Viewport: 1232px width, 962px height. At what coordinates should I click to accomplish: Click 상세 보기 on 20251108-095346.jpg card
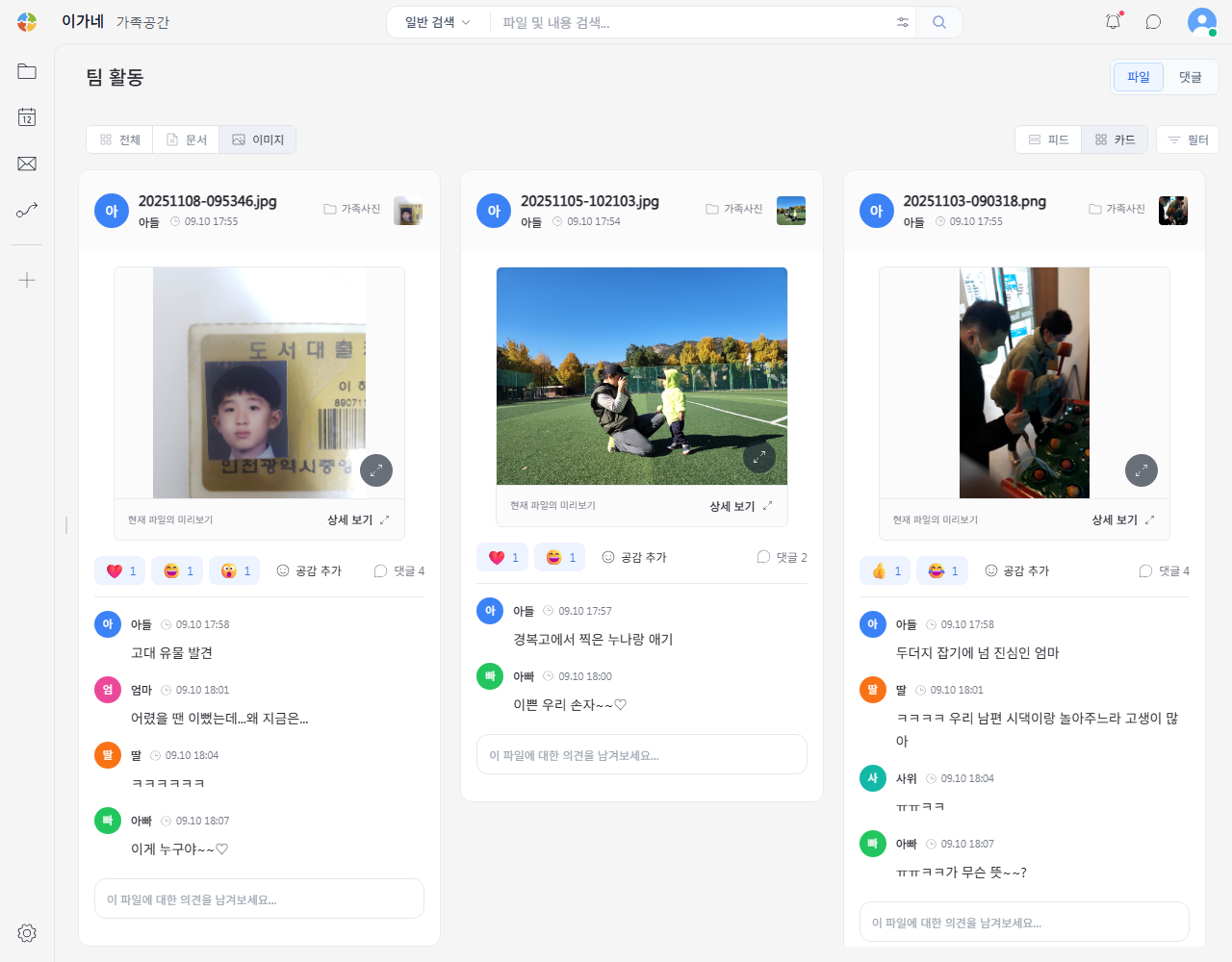(x=358, y=519)
